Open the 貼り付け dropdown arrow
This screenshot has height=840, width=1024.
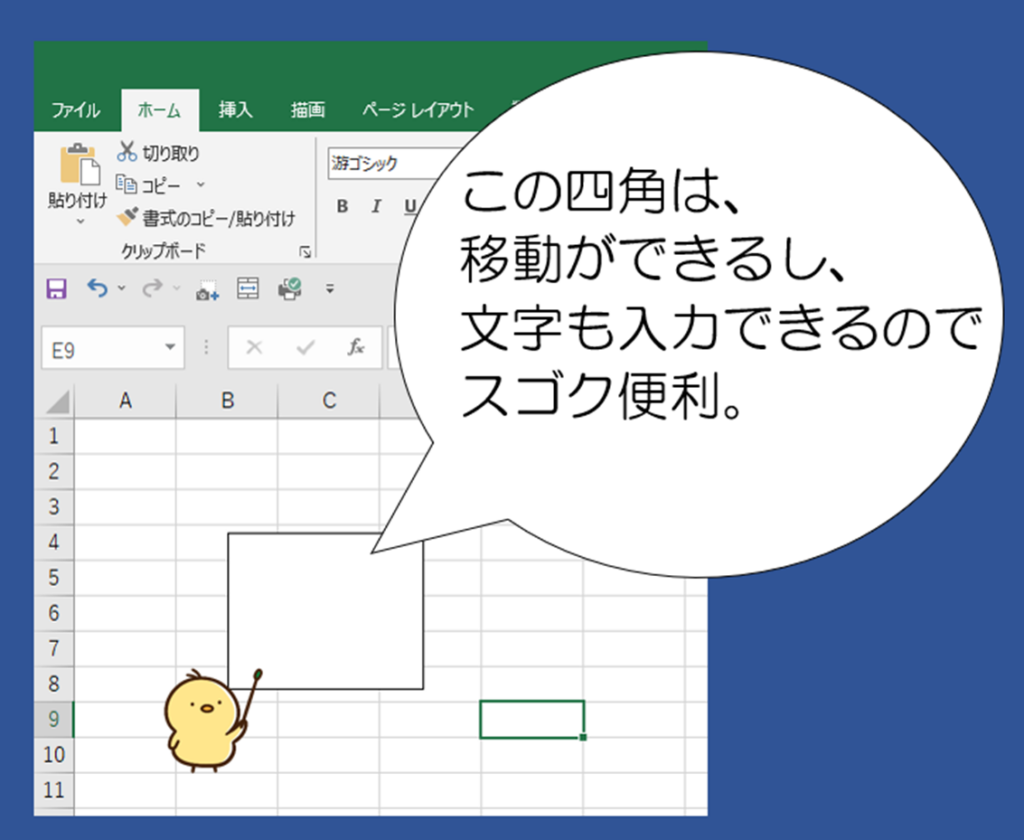point(80,222)
